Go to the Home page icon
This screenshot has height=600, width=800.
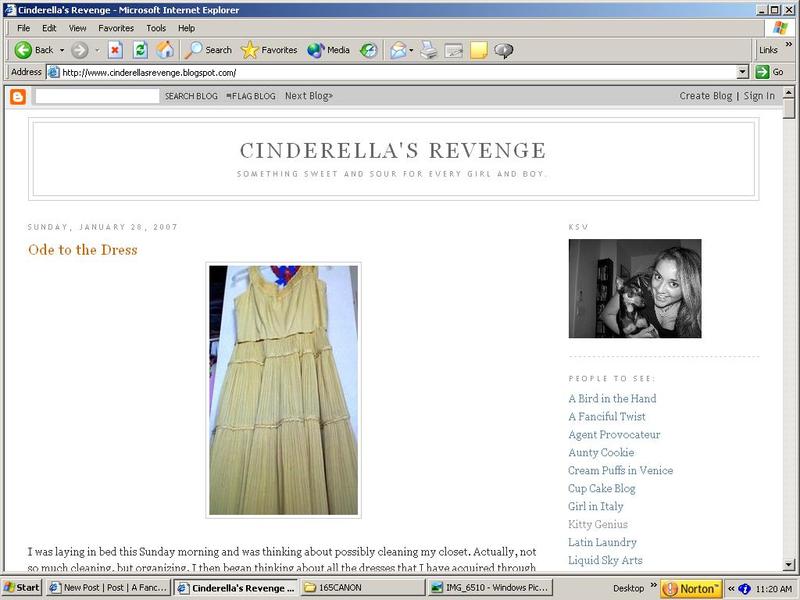tap(165, 49)
